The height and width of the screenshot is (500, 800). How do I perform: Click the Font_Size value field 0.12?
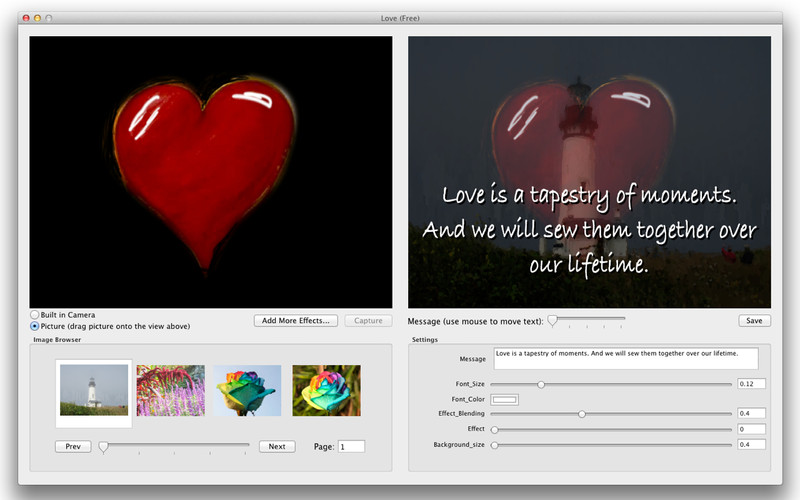click(752, 384)
